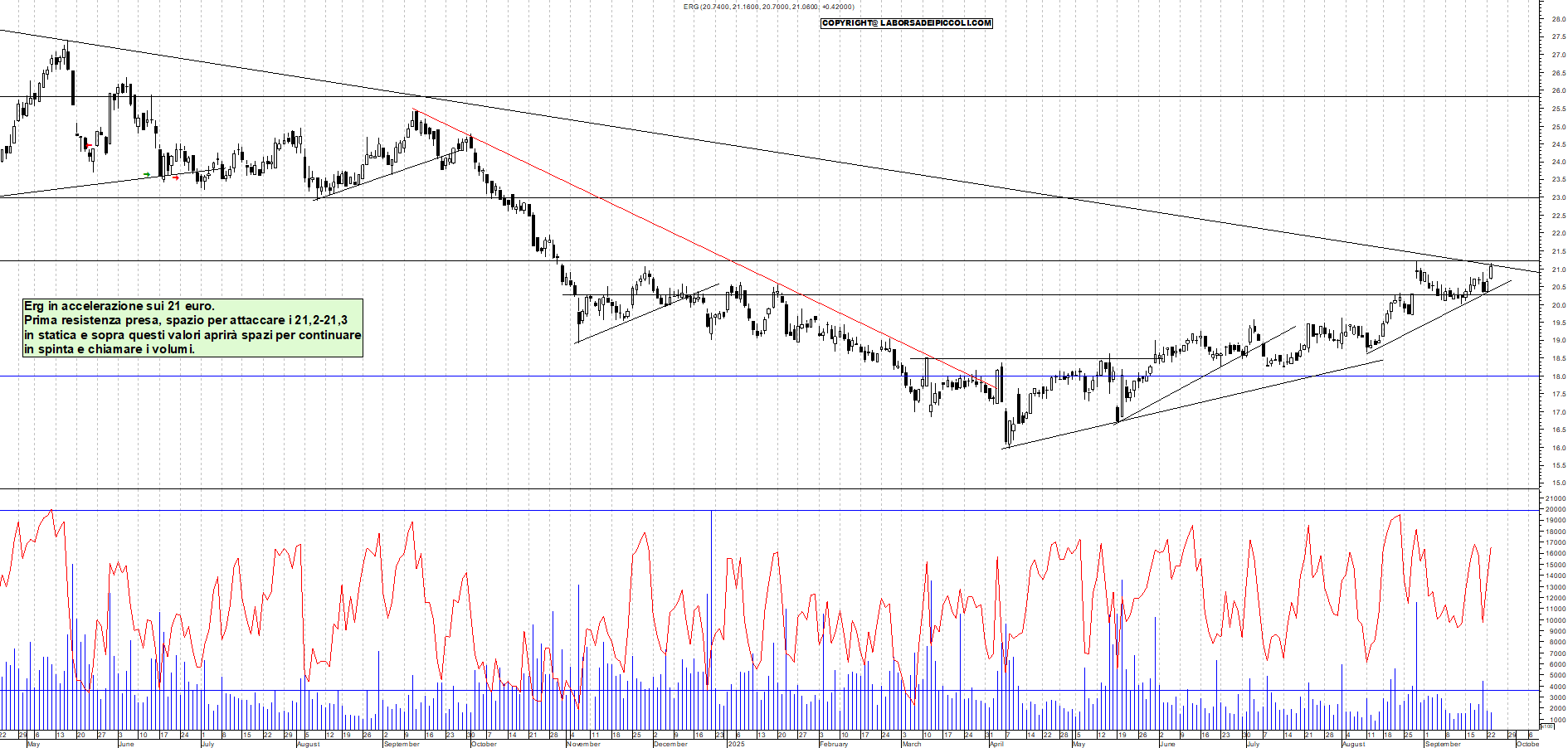The image size is (1568, 748).
Task: Click the February month label on time axis
Action: tap(834, 744)
